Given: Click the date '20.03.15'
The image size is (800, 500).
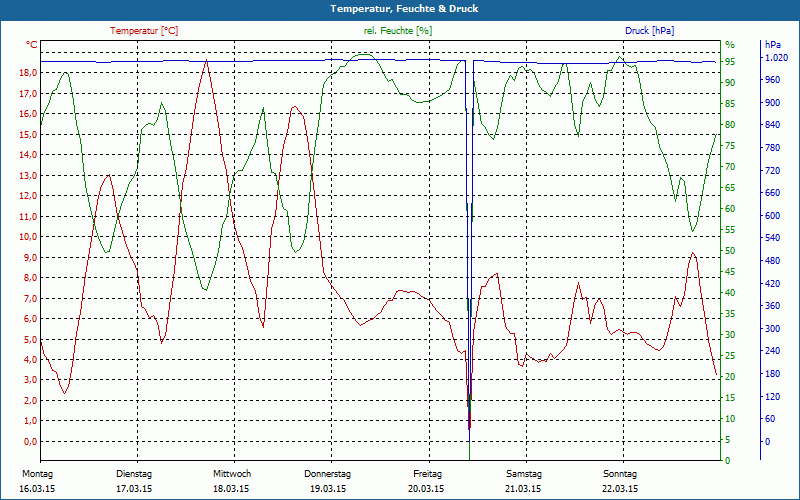Looking at the screenshot, I should tap(426, 489).
